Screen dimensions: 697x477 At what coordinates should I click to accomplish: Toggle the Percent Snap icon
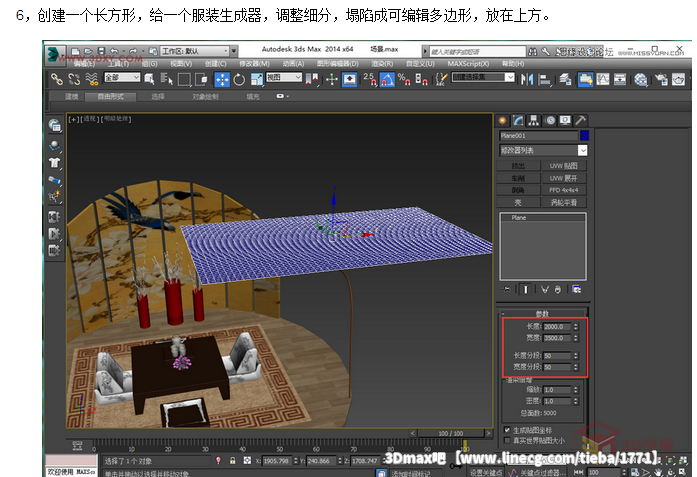(x=404, y=80)
